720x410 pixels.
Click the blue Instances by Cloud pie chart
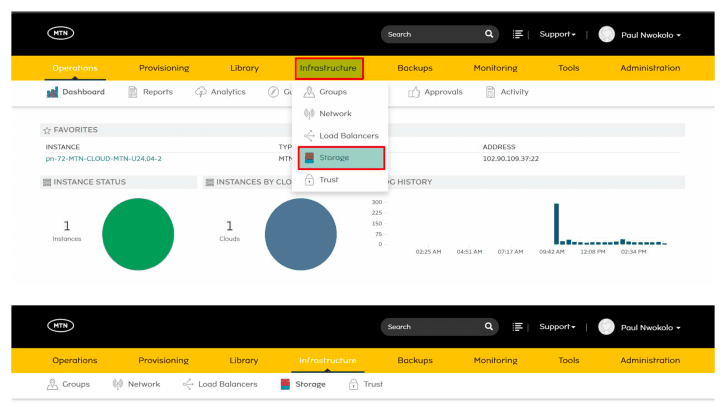301,234
